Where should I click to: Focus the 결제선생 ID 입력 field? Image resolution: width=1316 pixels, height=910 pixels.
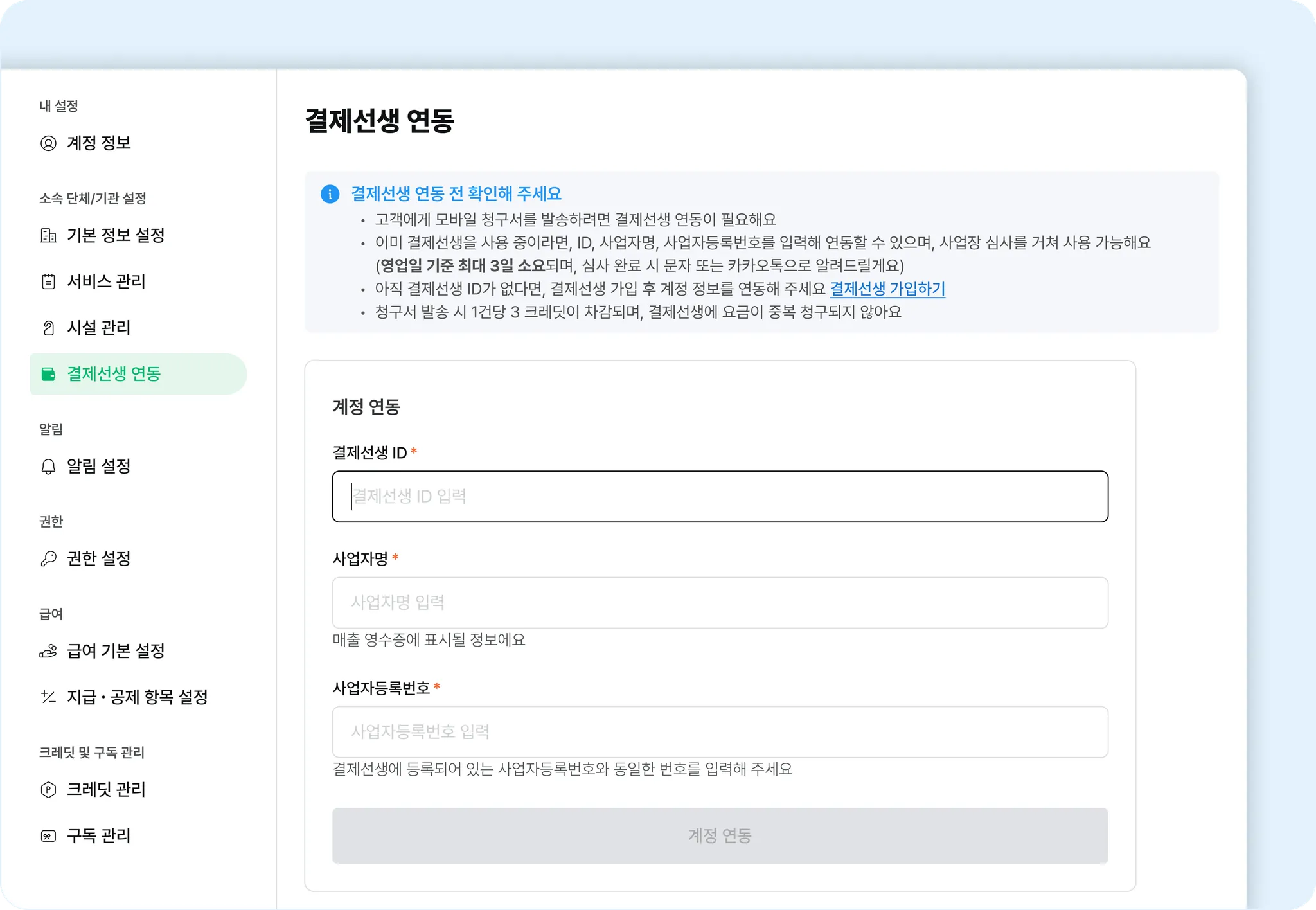pos(720,497)
